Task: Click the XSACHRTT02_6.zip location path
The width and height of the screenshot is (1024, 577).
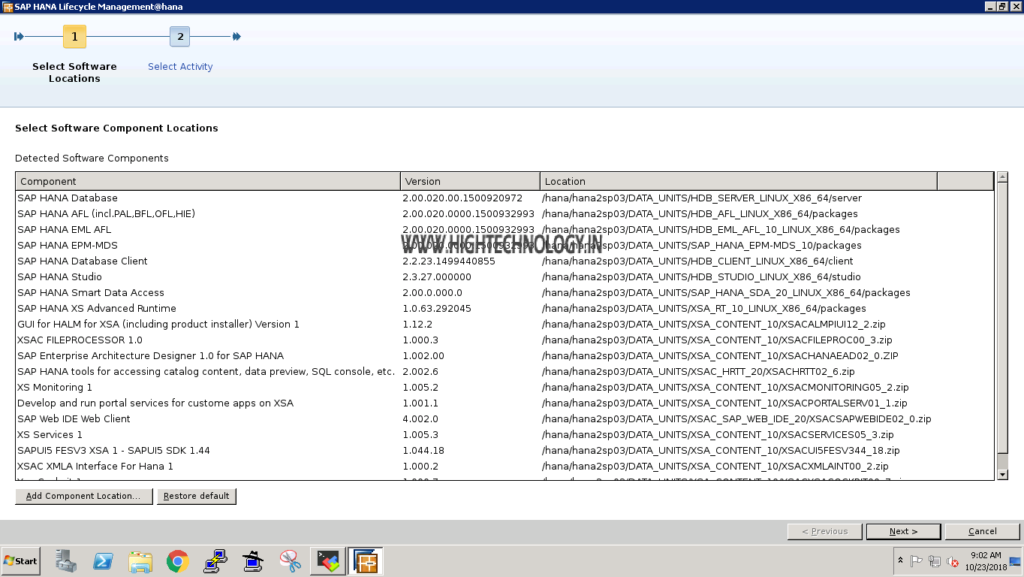Action: tap(698, 371)
